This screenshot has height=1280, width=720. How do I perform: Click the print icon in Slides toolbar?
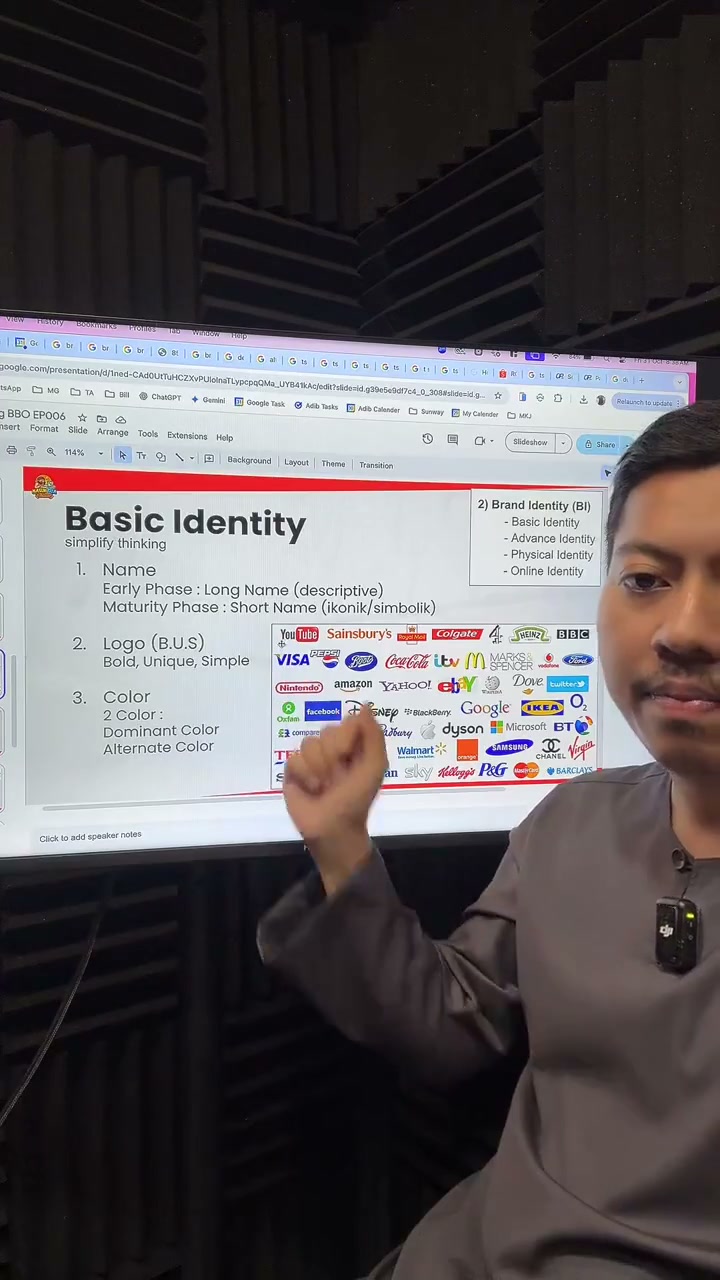(x=11, y=450)
